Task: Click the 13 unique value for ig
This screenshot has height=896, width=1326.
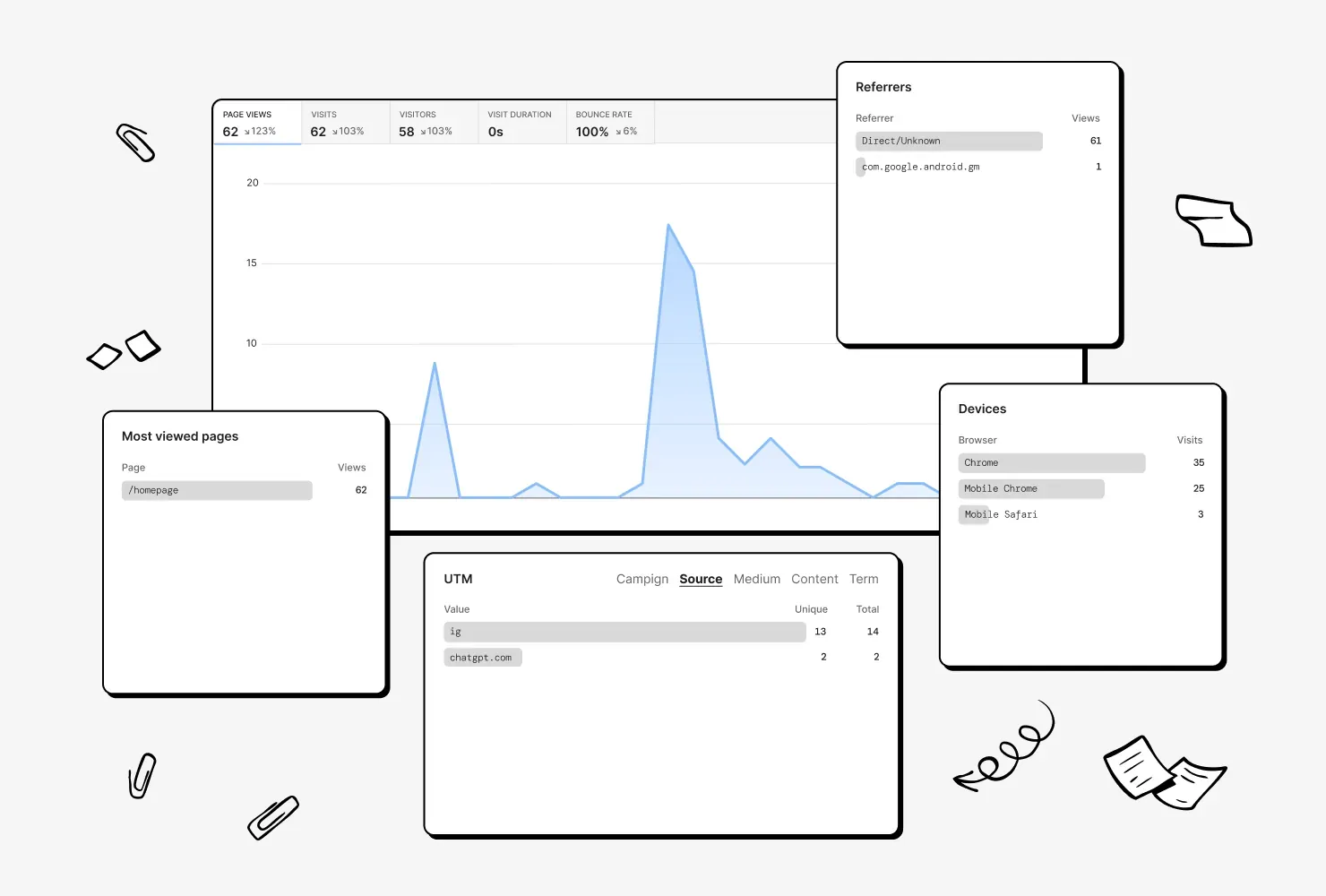Action: (x=821, y=632)
